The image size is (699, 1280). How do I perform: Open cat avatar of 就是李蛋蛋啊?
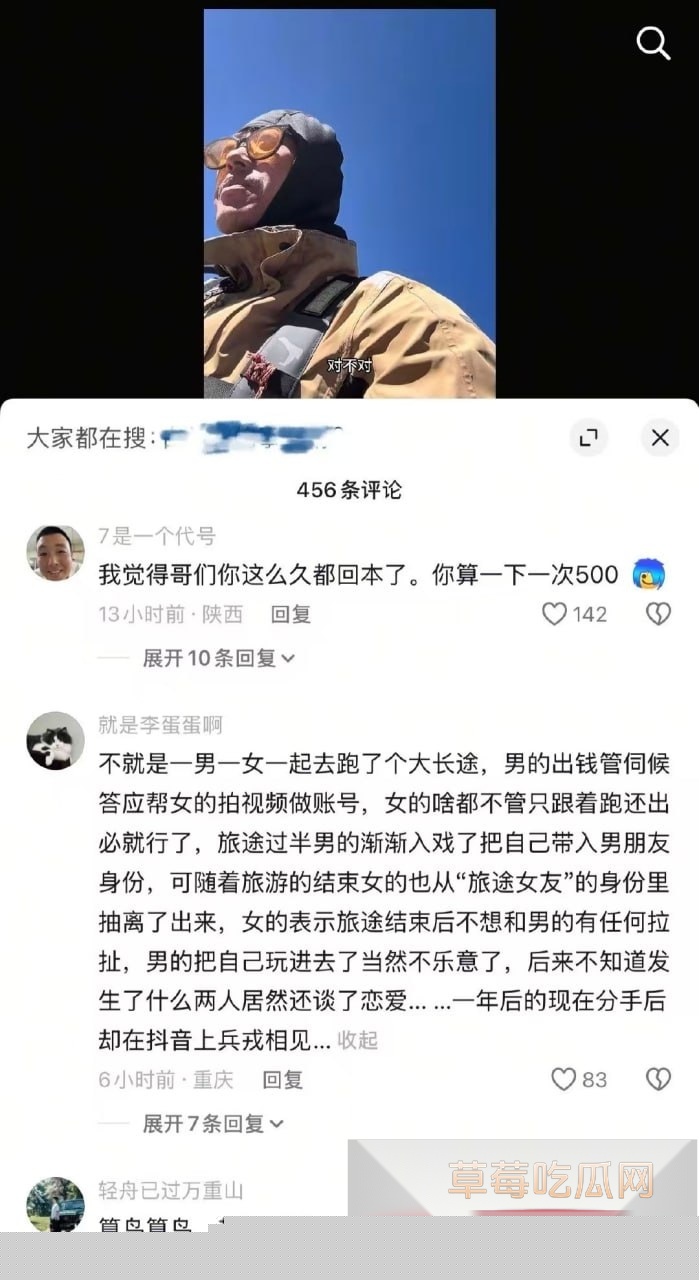[55, 741]
